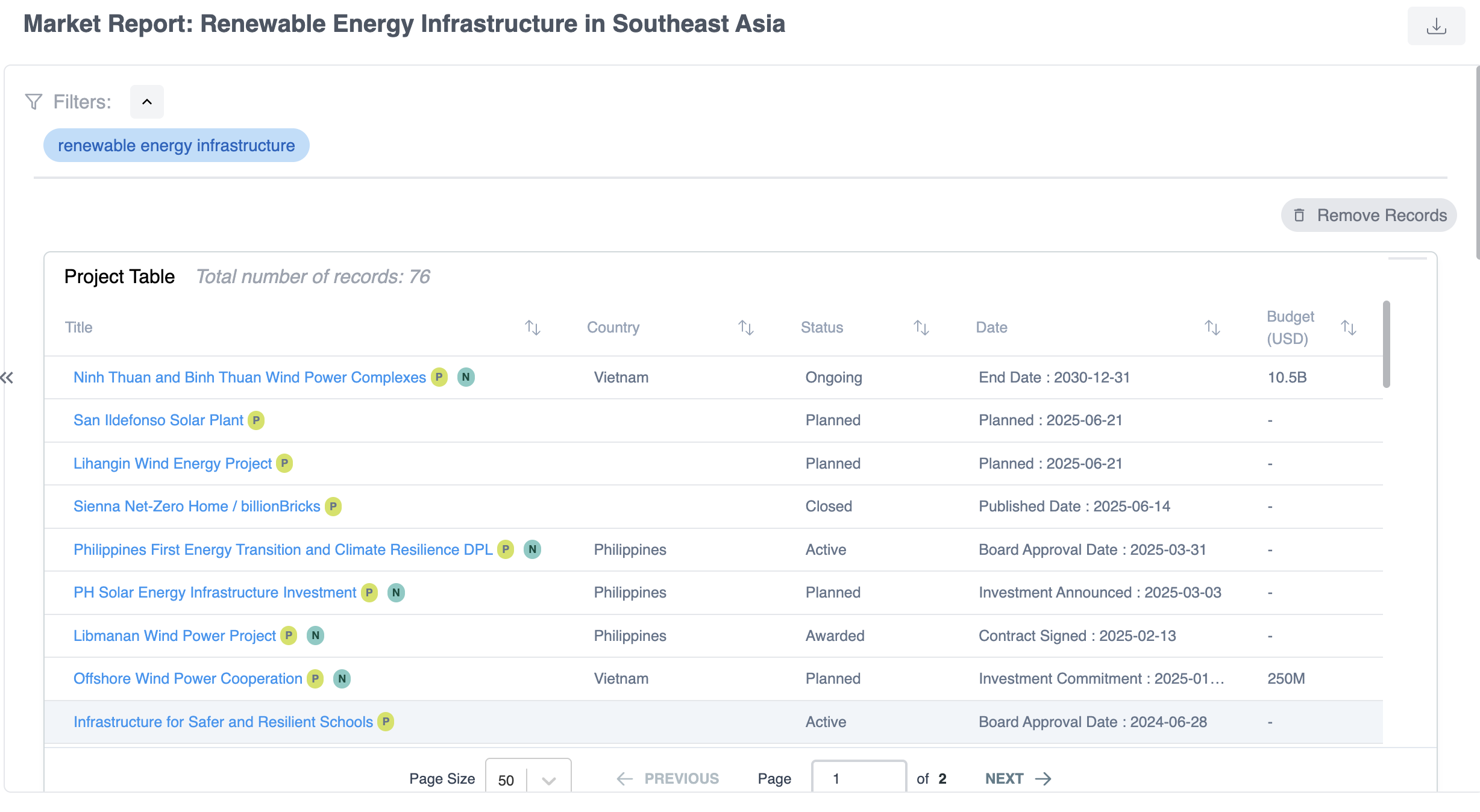Viewport: 1480px width, 812px height.
Task: Click the 250M budget cell
Action: tap(1286, 678)
